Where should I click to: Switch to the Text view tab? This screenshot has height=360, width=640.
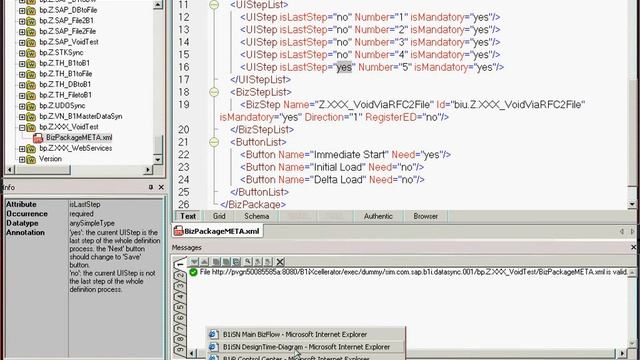188,216
